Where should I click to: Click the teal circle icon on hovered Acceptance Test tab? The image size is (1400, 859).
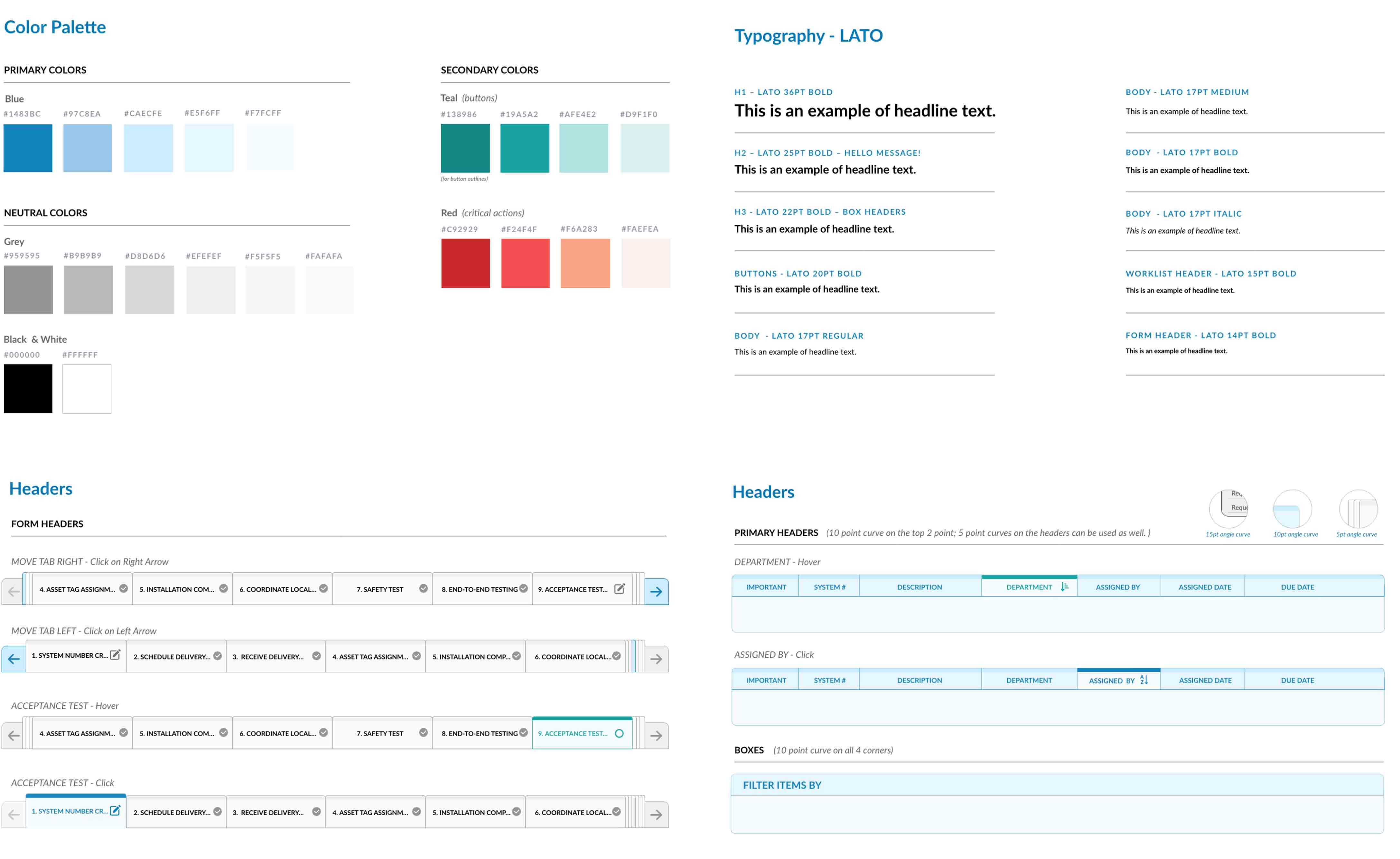coord(619,734)
